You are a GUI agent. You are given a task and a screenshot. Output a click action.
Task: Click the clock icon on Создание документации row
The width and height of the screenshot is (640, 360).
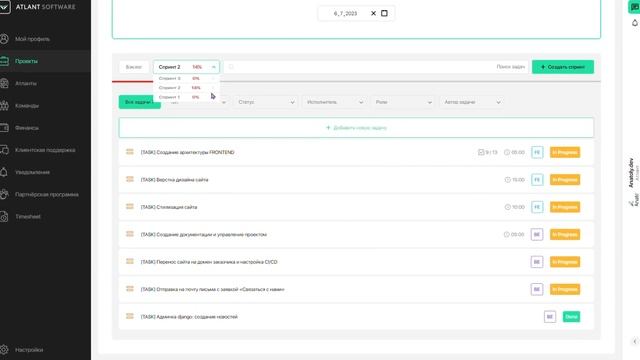[507, 234]
